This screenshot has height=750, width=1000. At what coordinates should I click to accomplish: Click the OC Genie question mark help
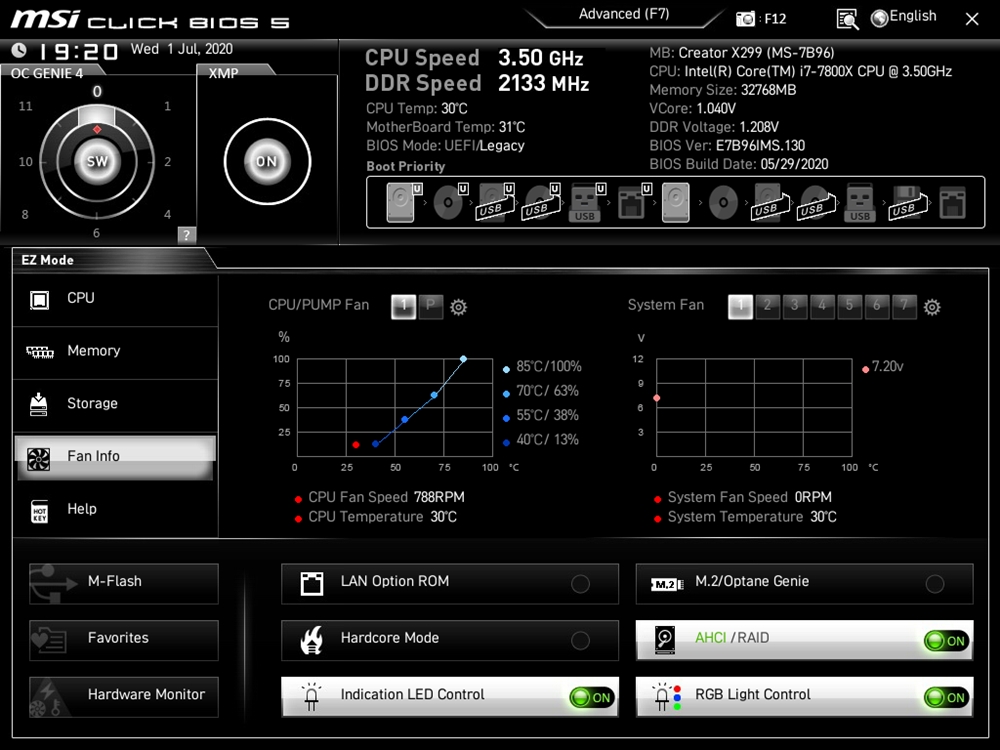pyautogui.click(x=186, y=234)
